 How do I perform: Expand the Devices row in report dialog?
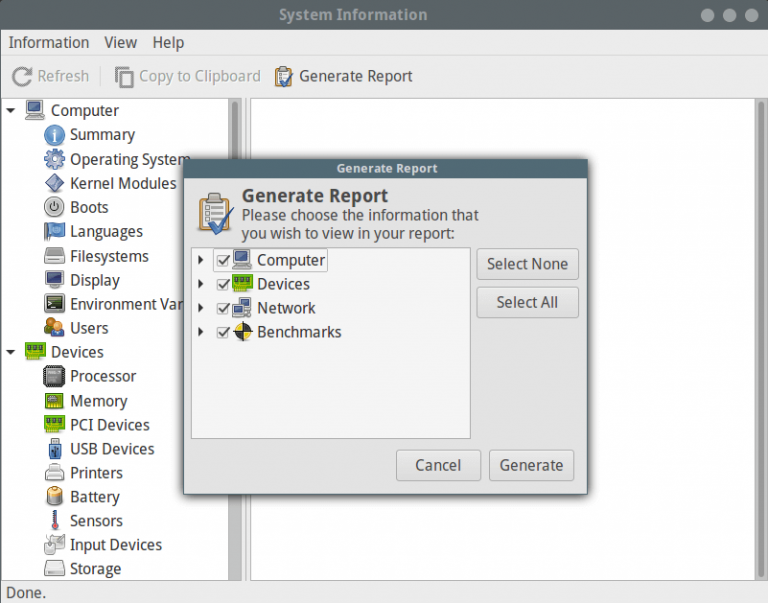click(201, 284)
